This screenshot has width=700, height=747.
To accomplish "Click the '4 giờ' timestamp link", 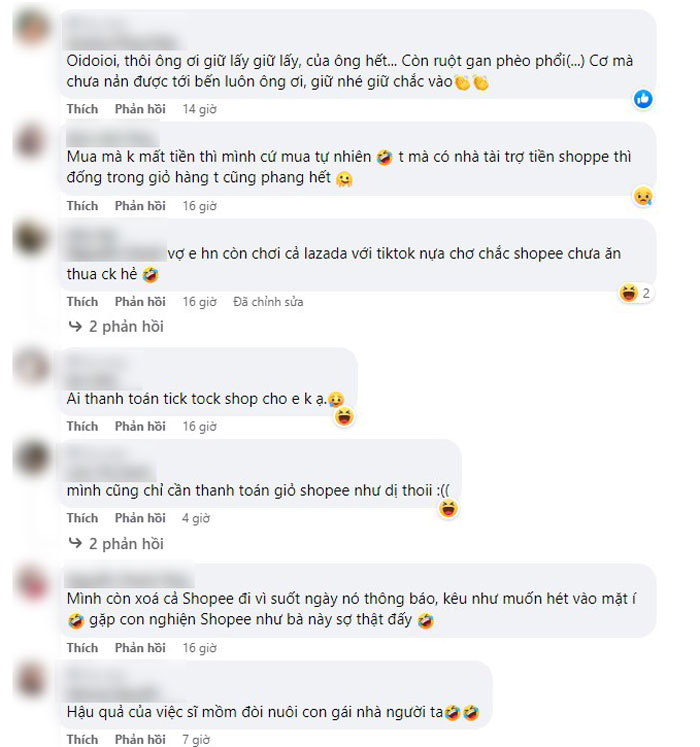I will pos(195,518).
